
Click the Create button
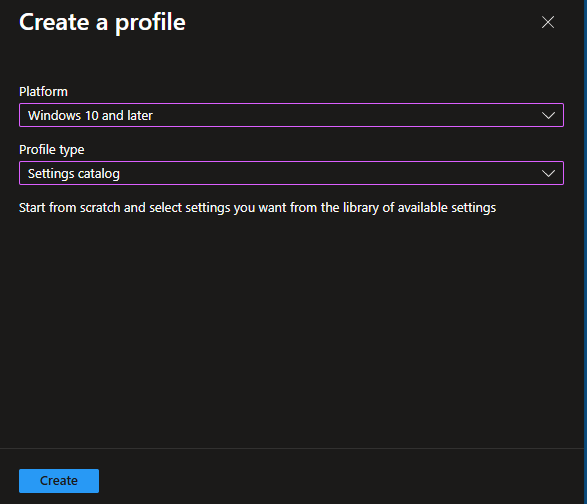pyautogui.click(x=59, y=481)
